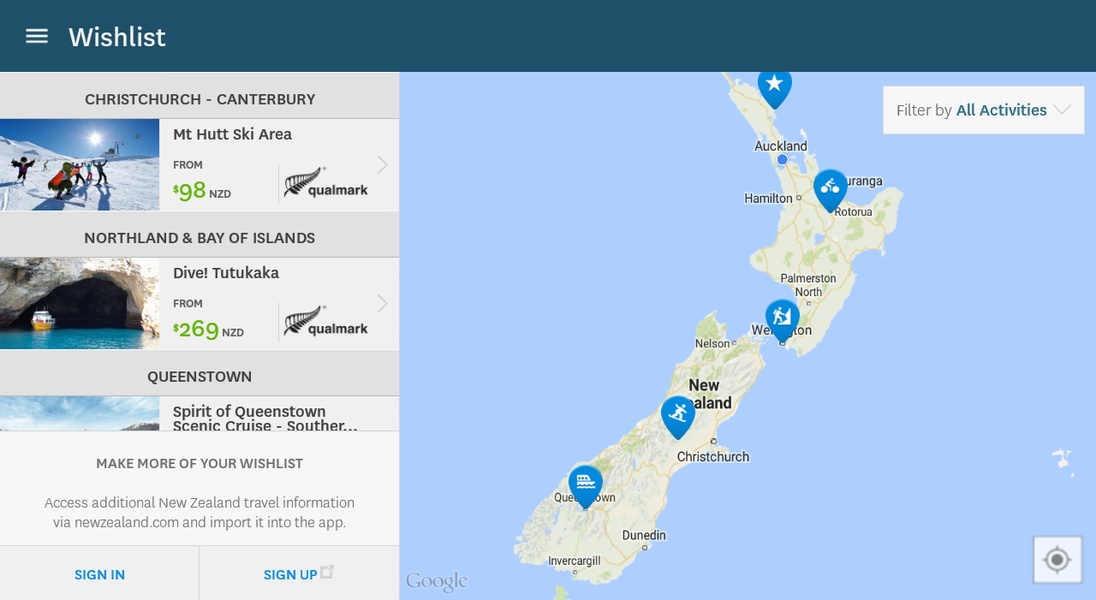The width and height of the screenshot is (1096, 600).
Task: Tap the hiking map pin at Wellington
Action: coord(782,321)
